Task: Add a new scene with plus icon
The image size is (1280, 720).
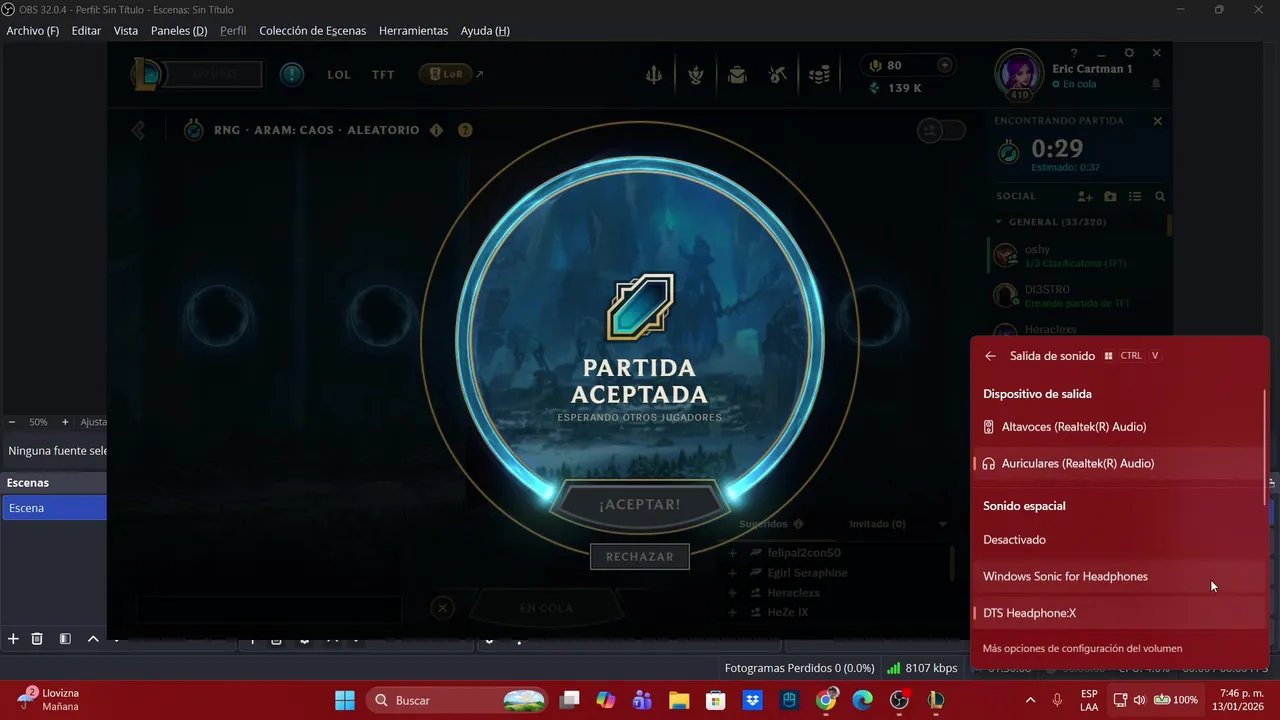Action: click(x=13, y=639)
